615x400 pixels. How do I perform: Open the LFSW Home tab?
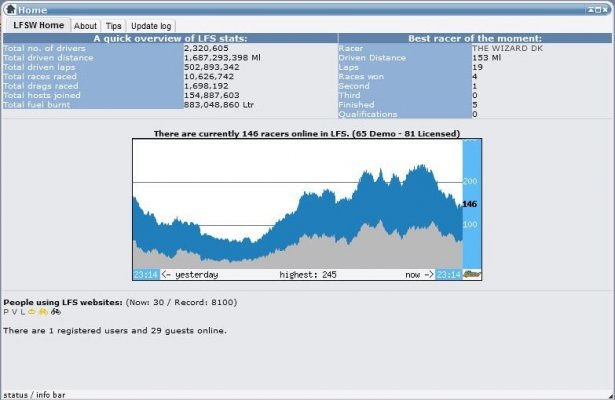point(38,25)
